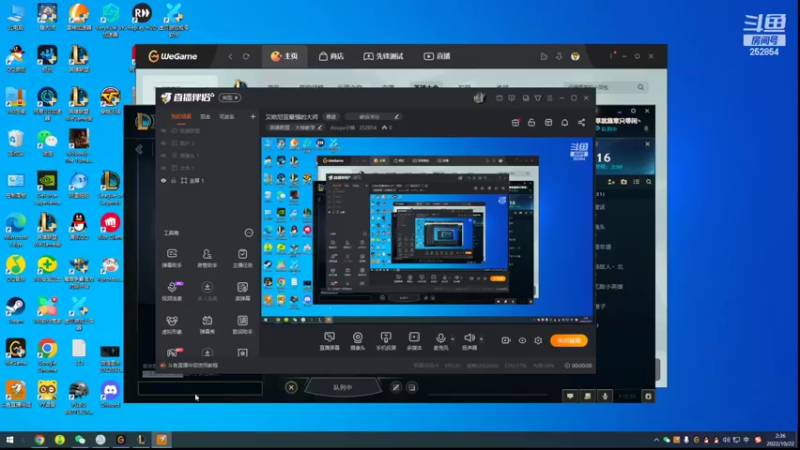Screen dimensions: 800x450
Task: Refresh the WeGame page
Action: [x=246, y=56]
